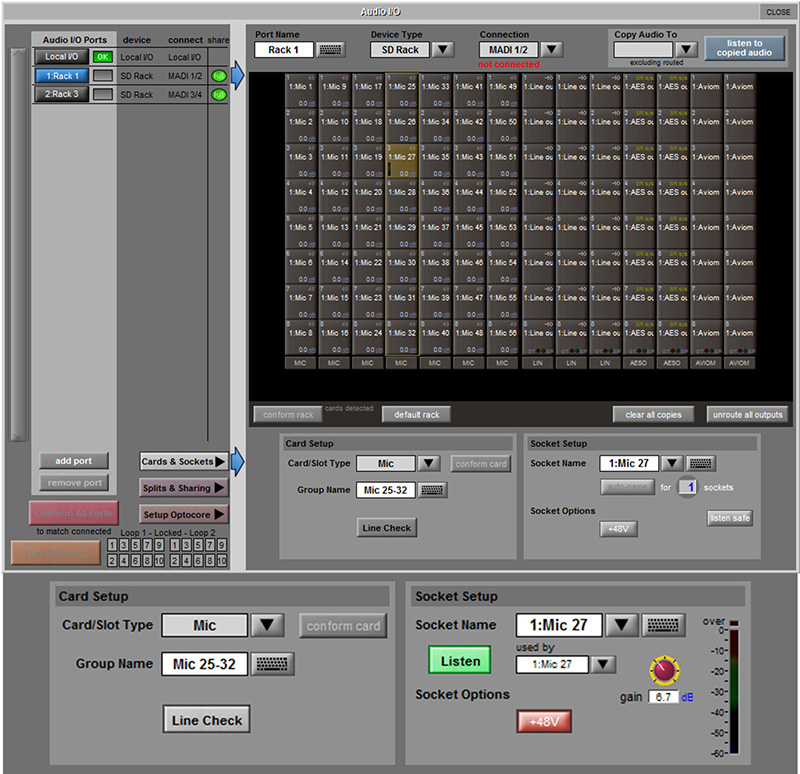The height and width of the screenshot is (774, 800).
Task: Select socket 1:Mic 49 in the grid
Action: 503,90
